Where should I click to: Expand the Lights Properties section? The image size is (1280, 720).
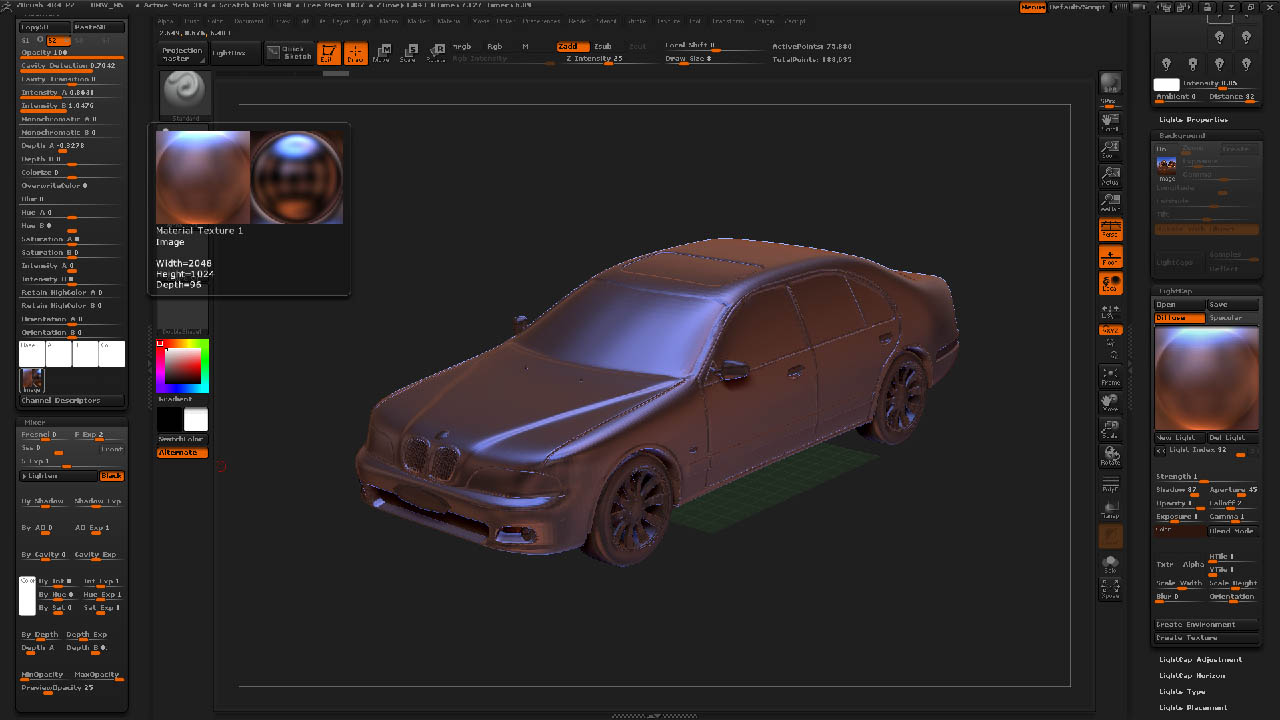1193,119
